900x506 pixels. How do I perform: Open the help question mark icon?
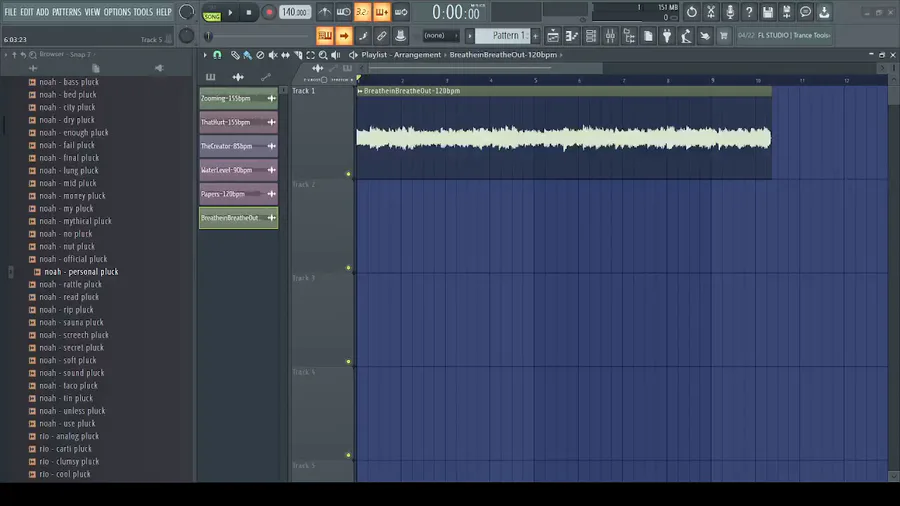click(748, 12)
